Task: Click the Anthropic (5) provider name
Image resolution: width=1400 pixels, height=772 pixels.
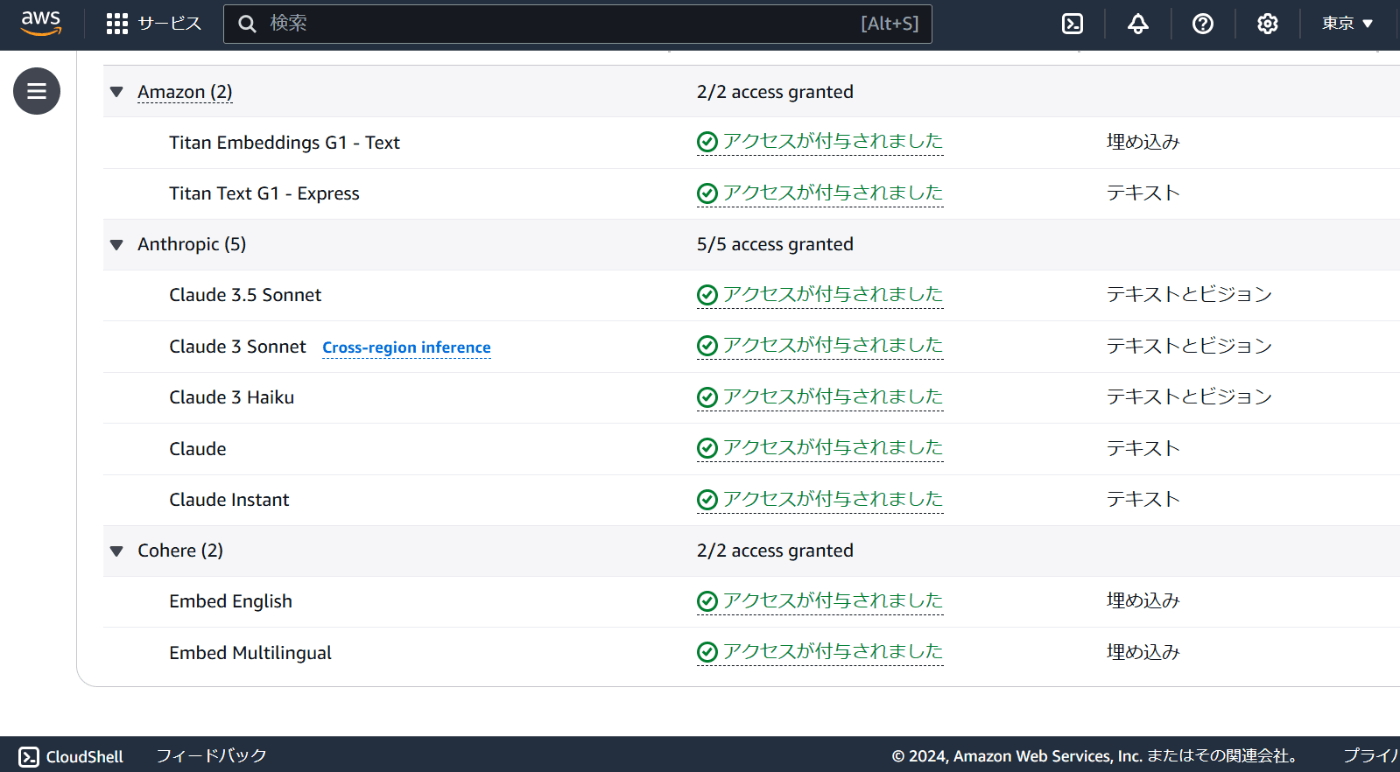Action: tap(191, 244)
